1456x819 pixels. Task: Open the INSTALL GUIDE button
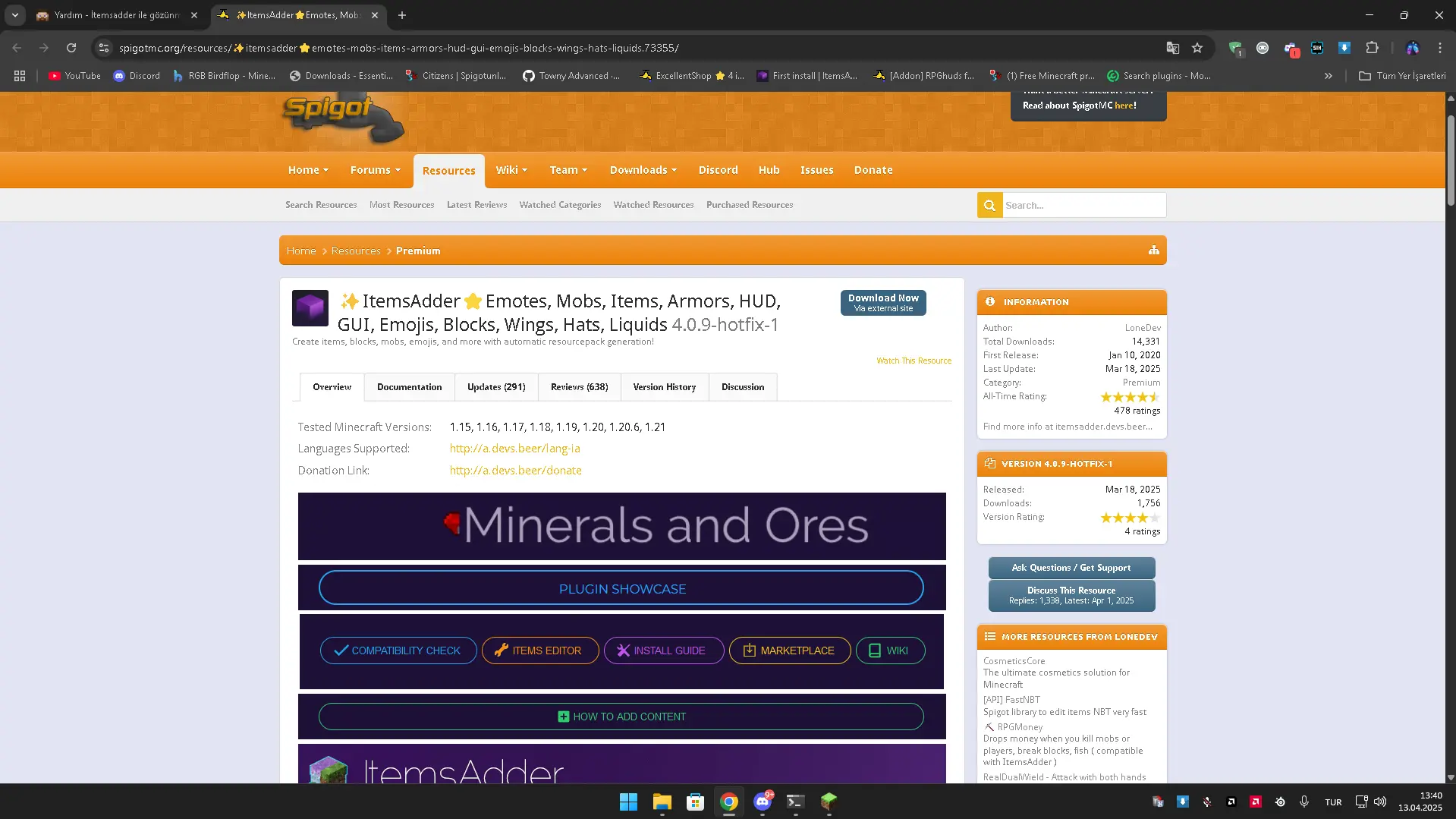[x=664, y=650]
